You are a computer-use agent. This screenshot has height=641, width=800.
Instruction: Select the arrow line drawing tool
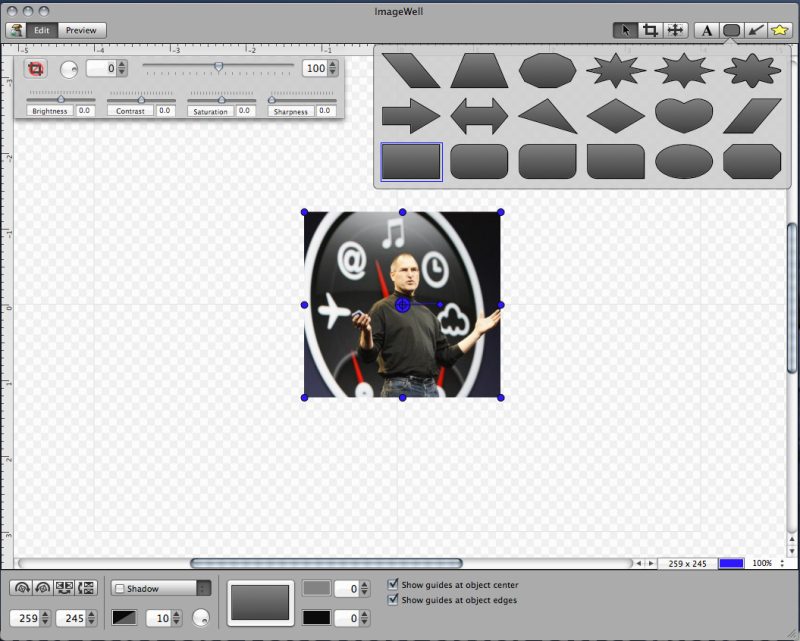pos(756,31)
